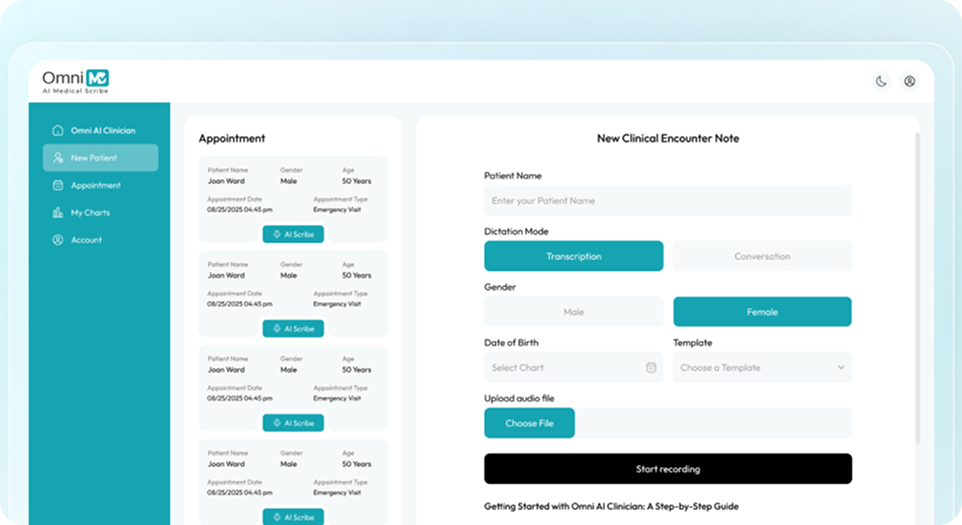Toggle dark mode with the moon icon
This screenshot has width=962, height=525.
881,82
